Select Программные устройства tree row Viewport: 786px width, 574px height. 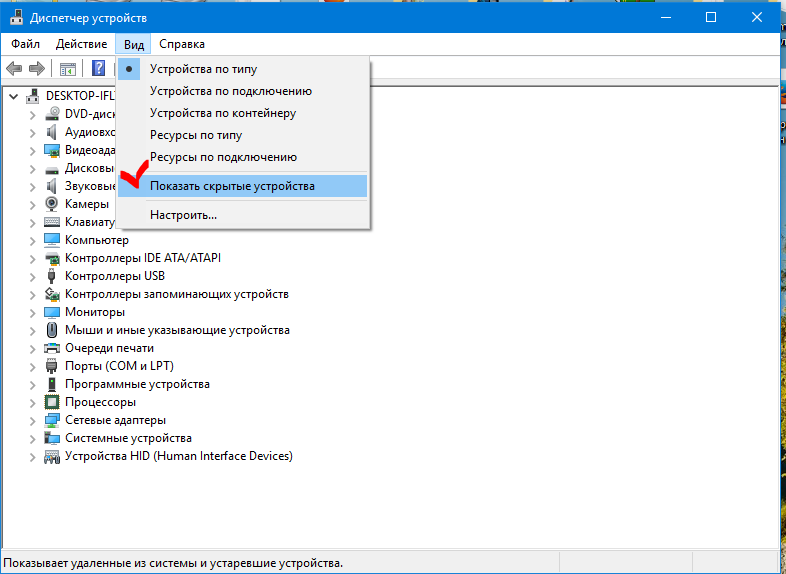pos(137,384)
